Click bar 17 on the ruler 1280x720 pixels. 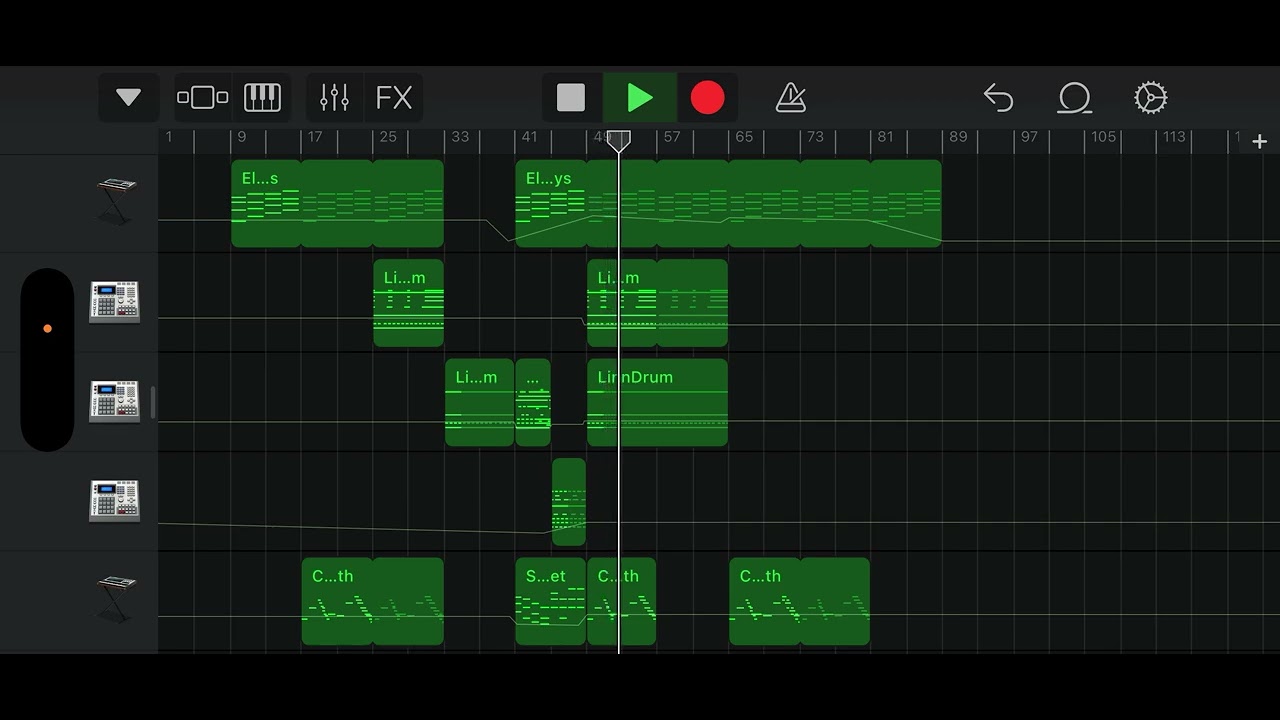click(x=314, y=137)
